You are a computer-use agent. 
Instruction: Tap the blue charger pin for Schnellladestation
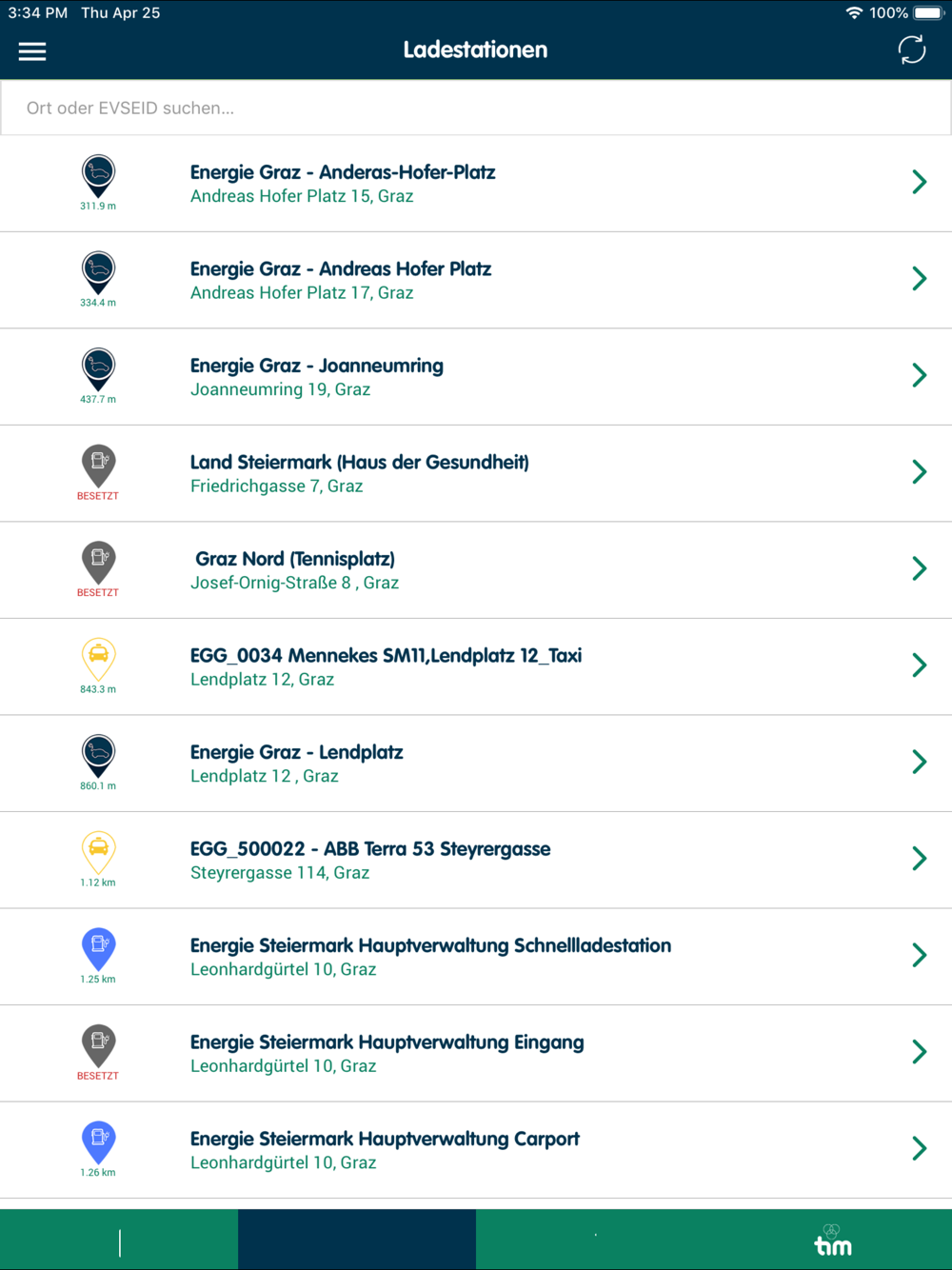(98, 949)
